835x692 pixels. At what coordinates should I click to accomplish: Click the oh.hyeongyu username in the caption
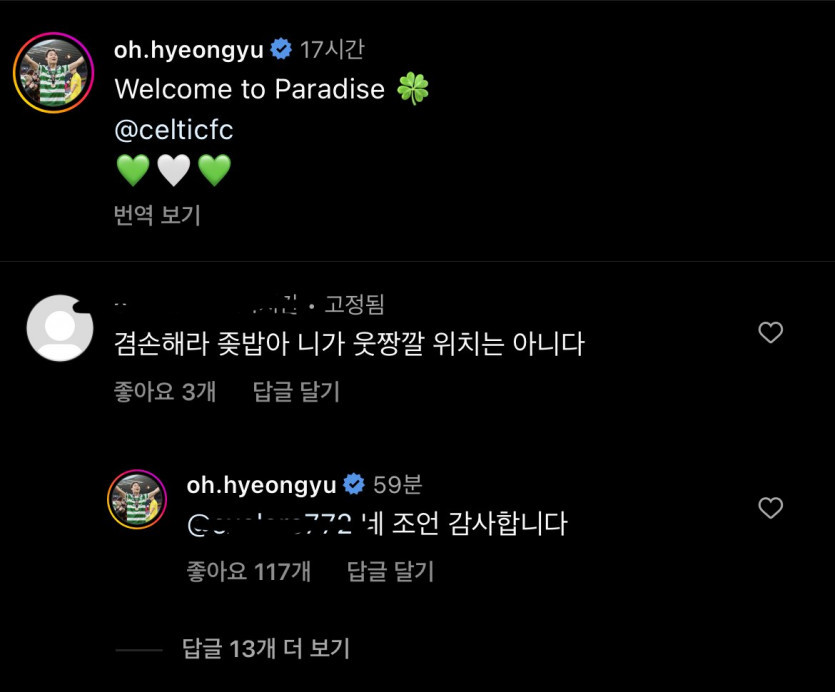coord(190,48)
